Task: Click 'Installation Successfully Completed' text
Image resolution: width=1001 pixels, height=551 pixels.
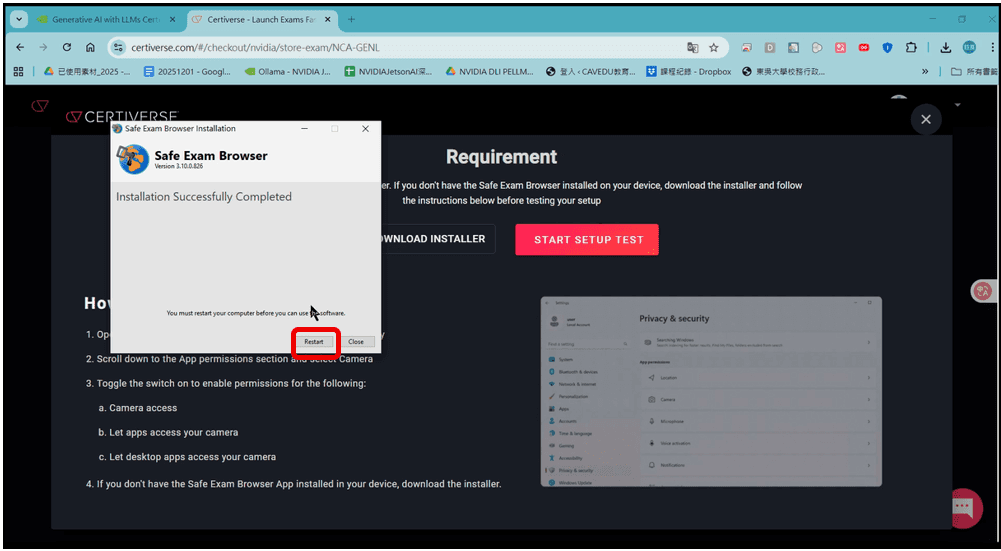Action: coord(204,197)
